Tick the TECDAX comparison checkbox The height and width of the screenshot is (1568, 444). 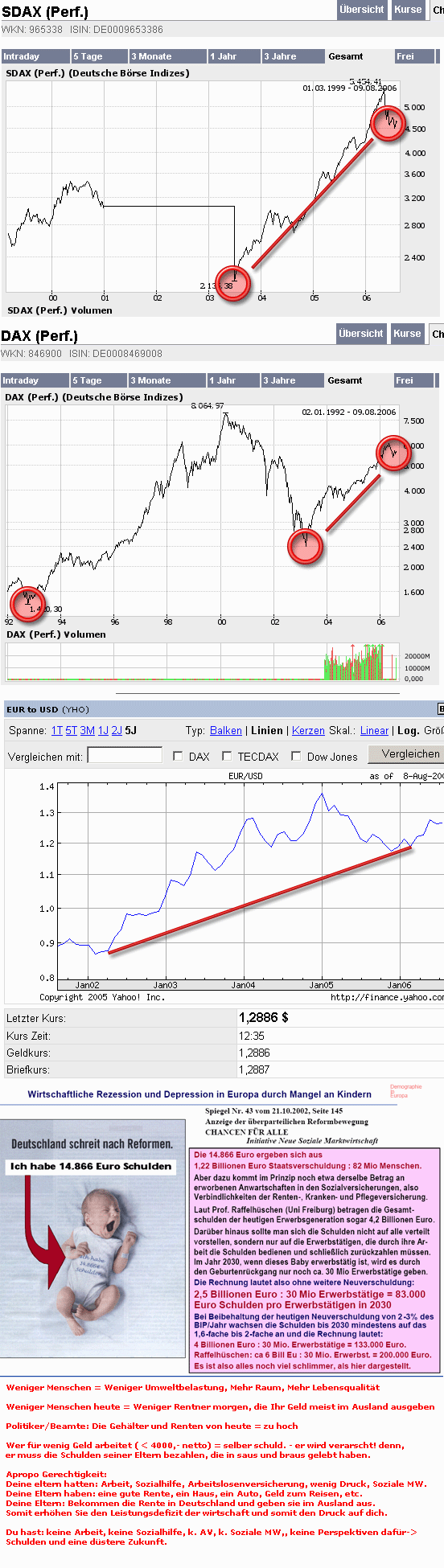tap(227, 756)
